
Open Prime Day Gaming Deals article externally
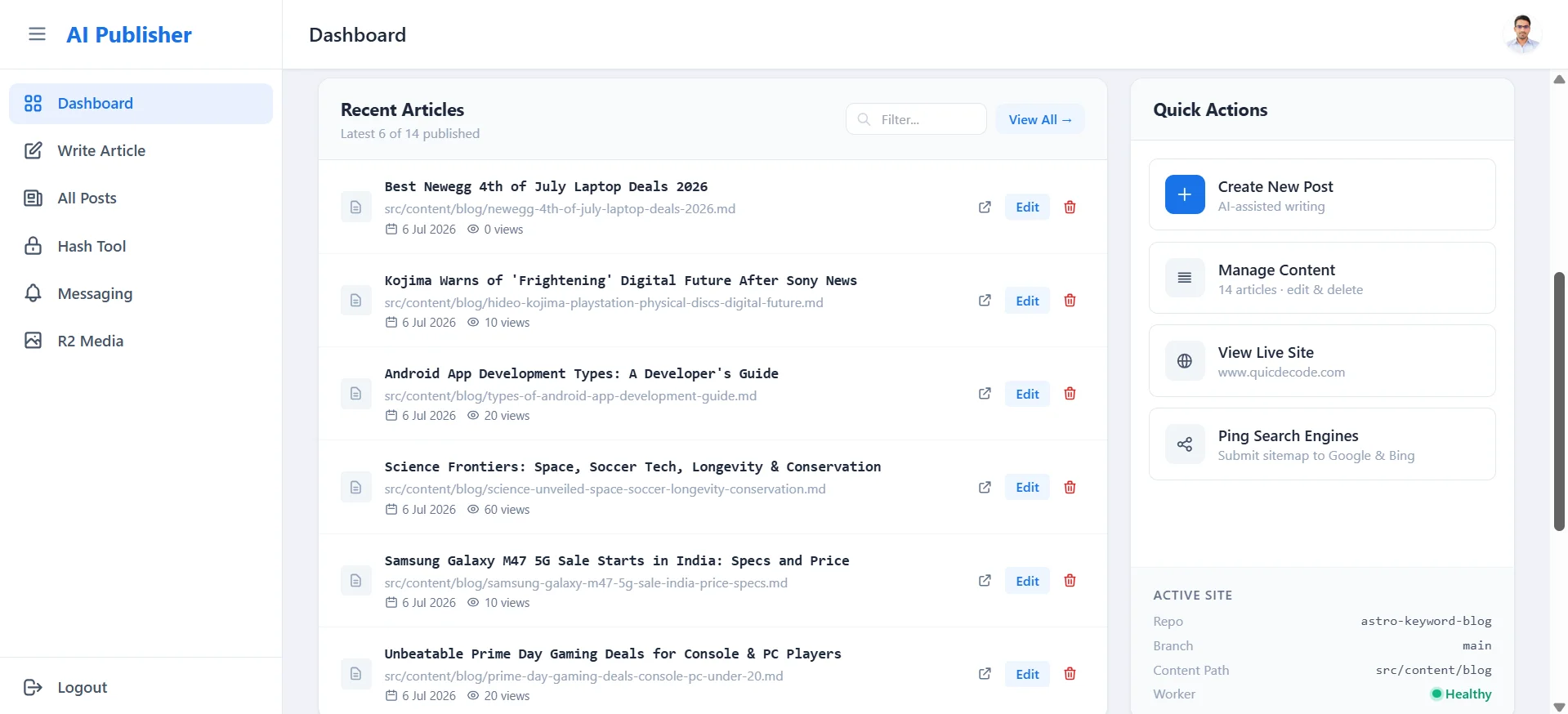(985, 674)
